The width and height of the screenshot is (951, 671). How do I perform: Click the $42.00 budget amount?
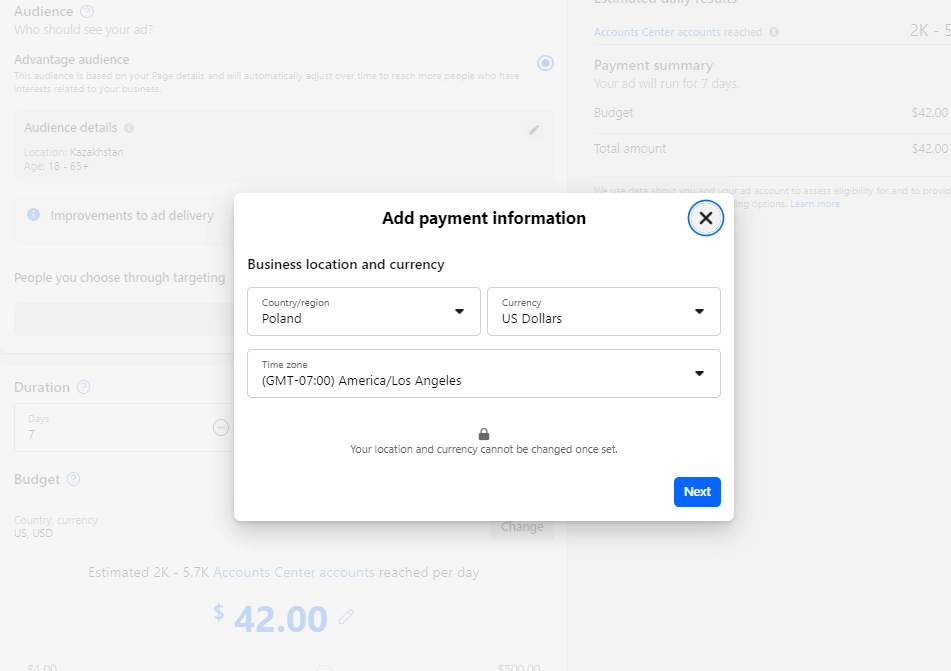click(x=929, y=113)
